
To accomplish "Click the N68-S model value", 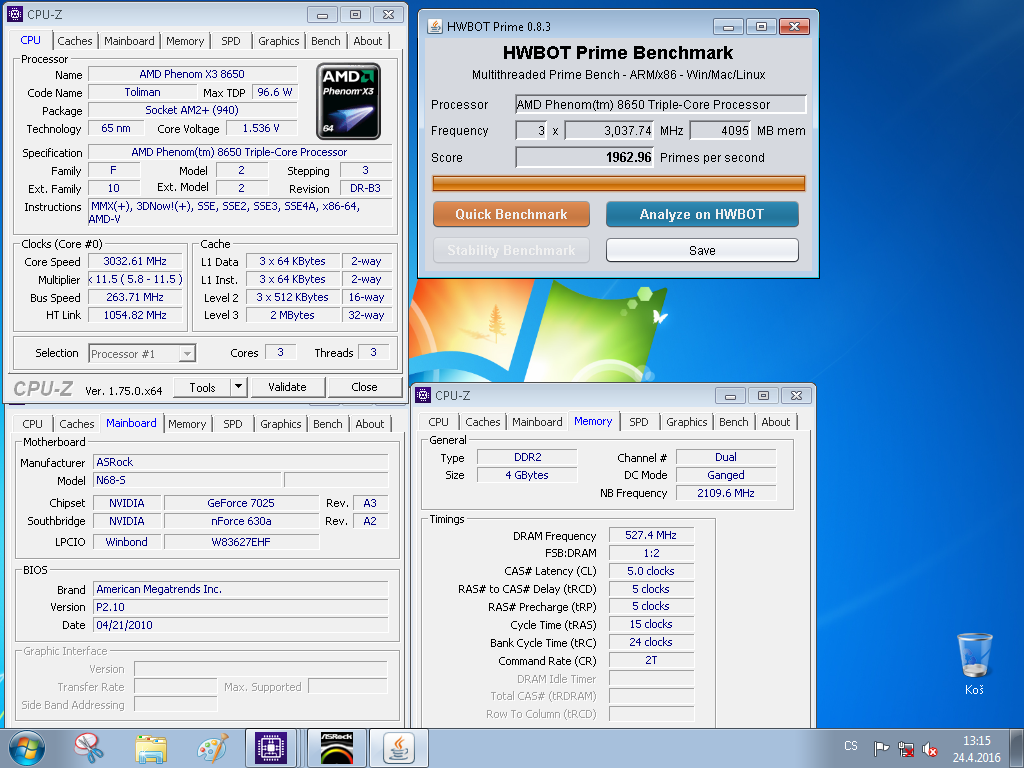I will point(187,480).
